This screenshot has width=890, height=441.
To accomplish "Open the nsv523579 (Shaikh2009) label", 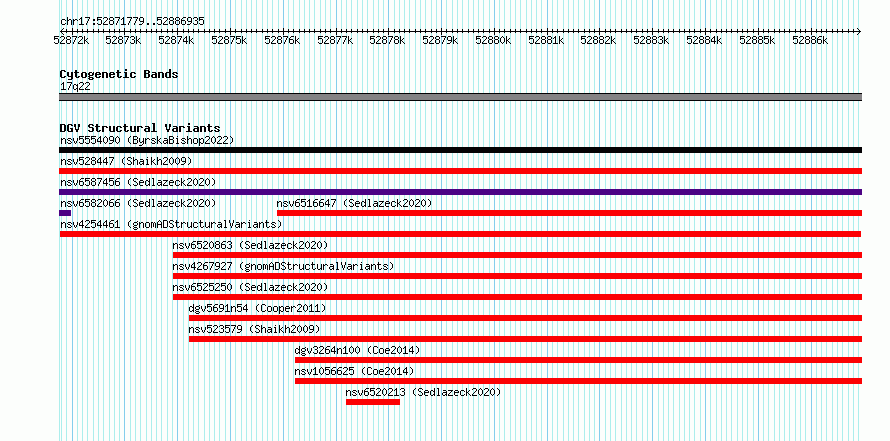I will point(254,329).
